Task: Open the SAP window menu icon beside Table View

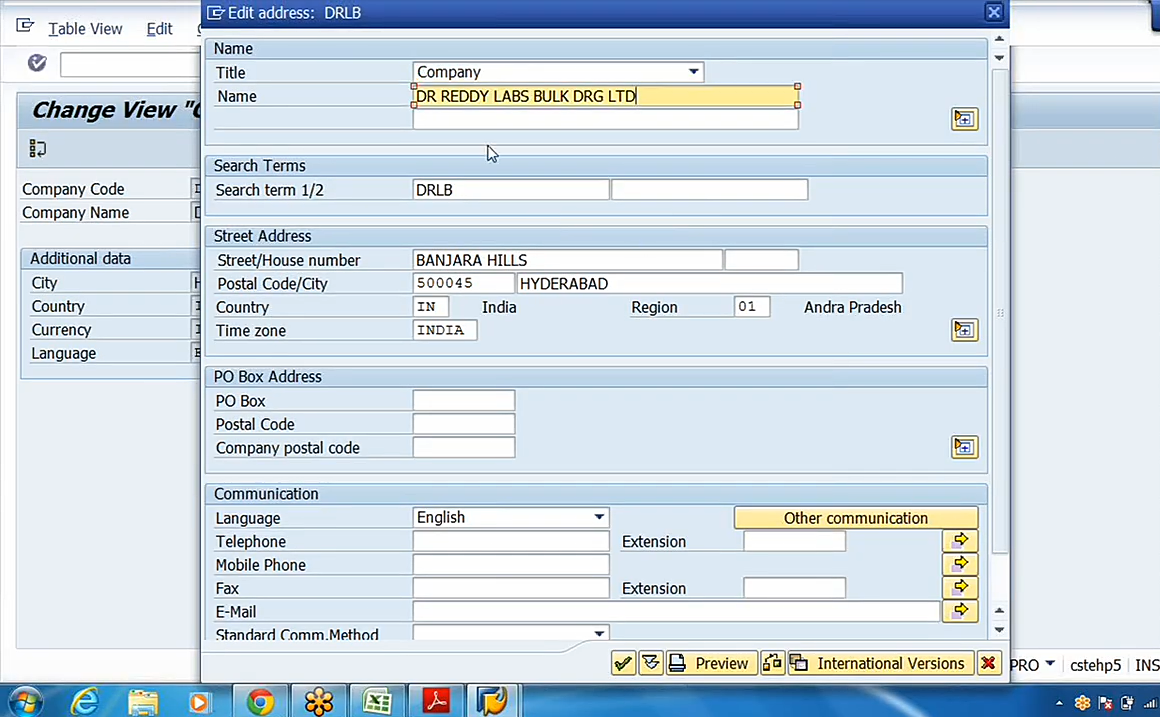Action: (25, 27)
